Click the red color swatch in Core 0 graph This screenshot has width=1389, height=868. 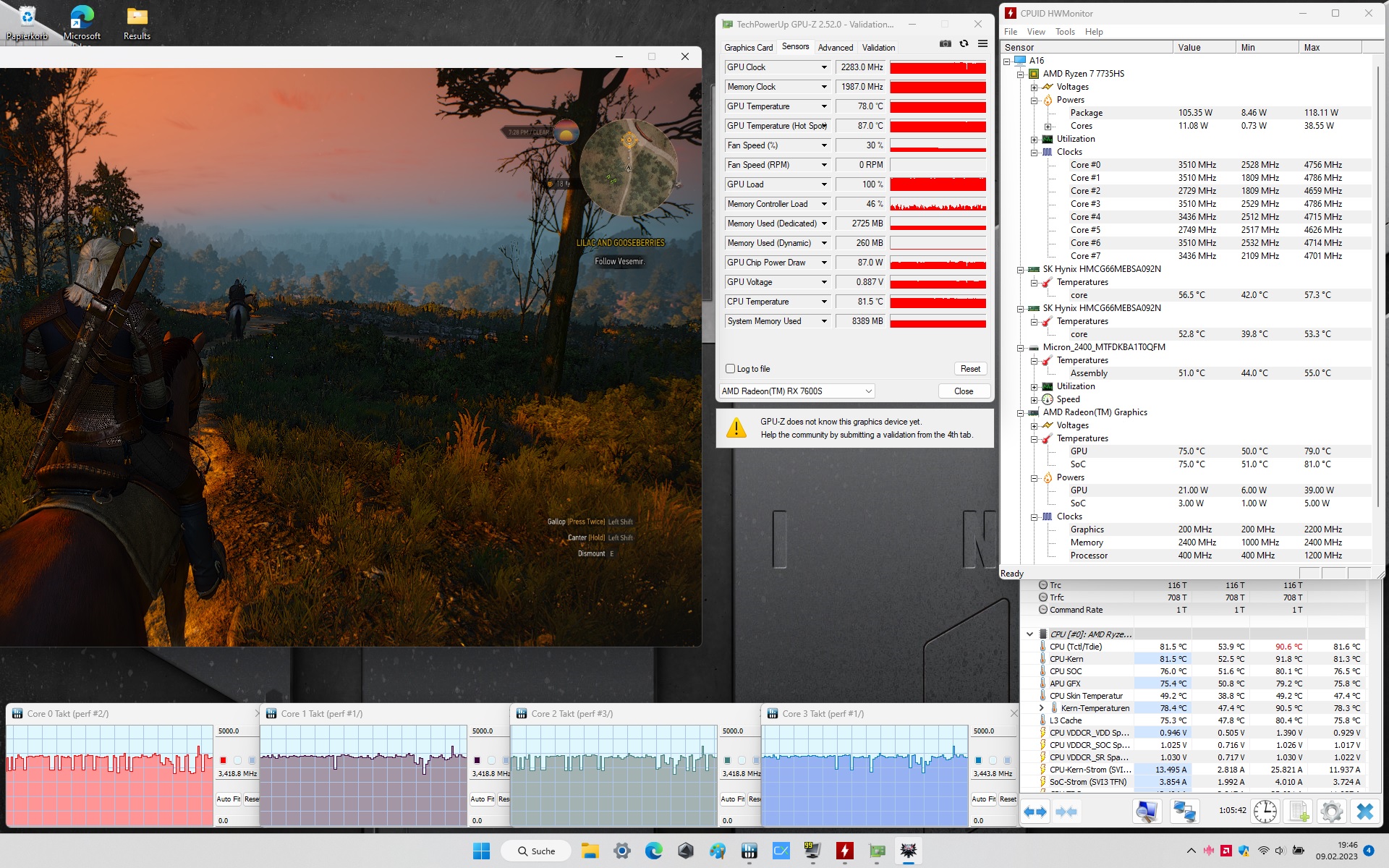[x=224, y=760]
